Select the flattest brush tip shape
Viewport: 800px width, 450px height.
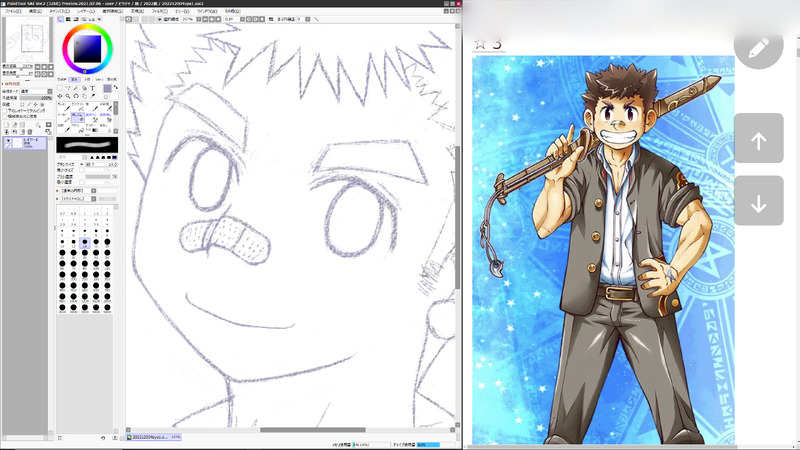click(x=115, y=158)
